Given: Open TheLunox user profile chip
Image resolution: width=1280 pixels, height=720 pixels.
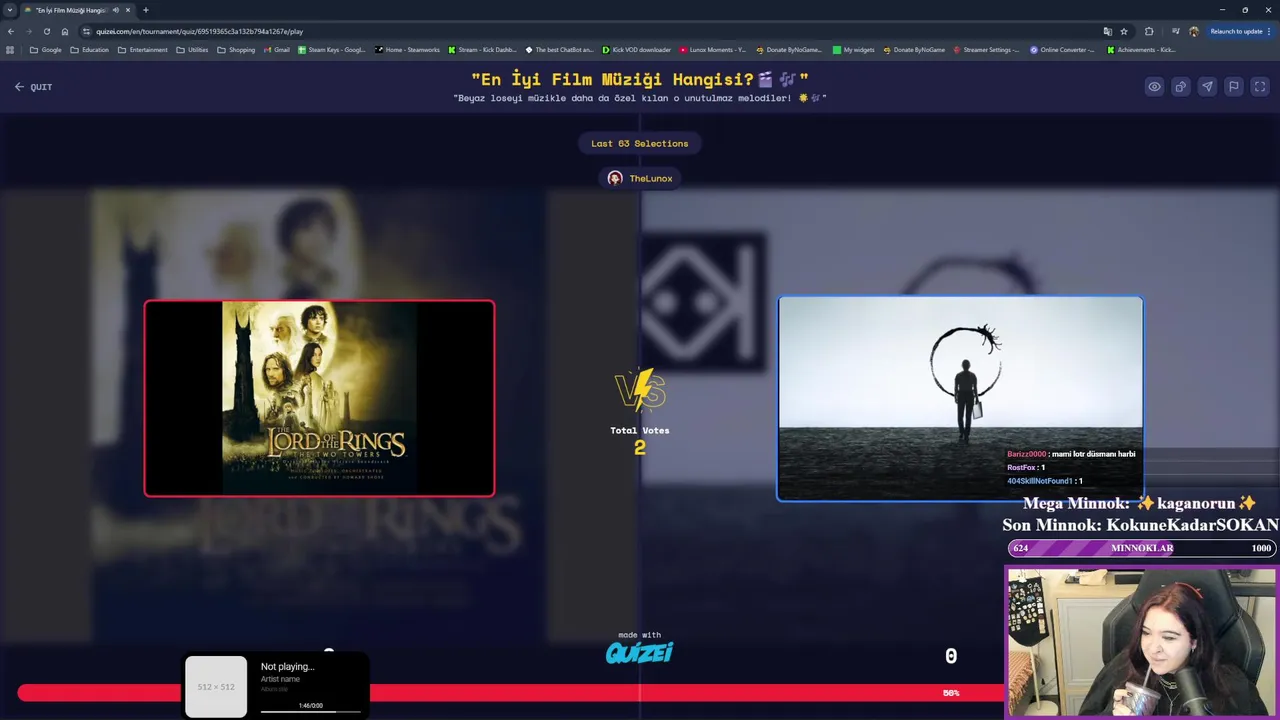Looking at the screenshot, I should (640, 178).
